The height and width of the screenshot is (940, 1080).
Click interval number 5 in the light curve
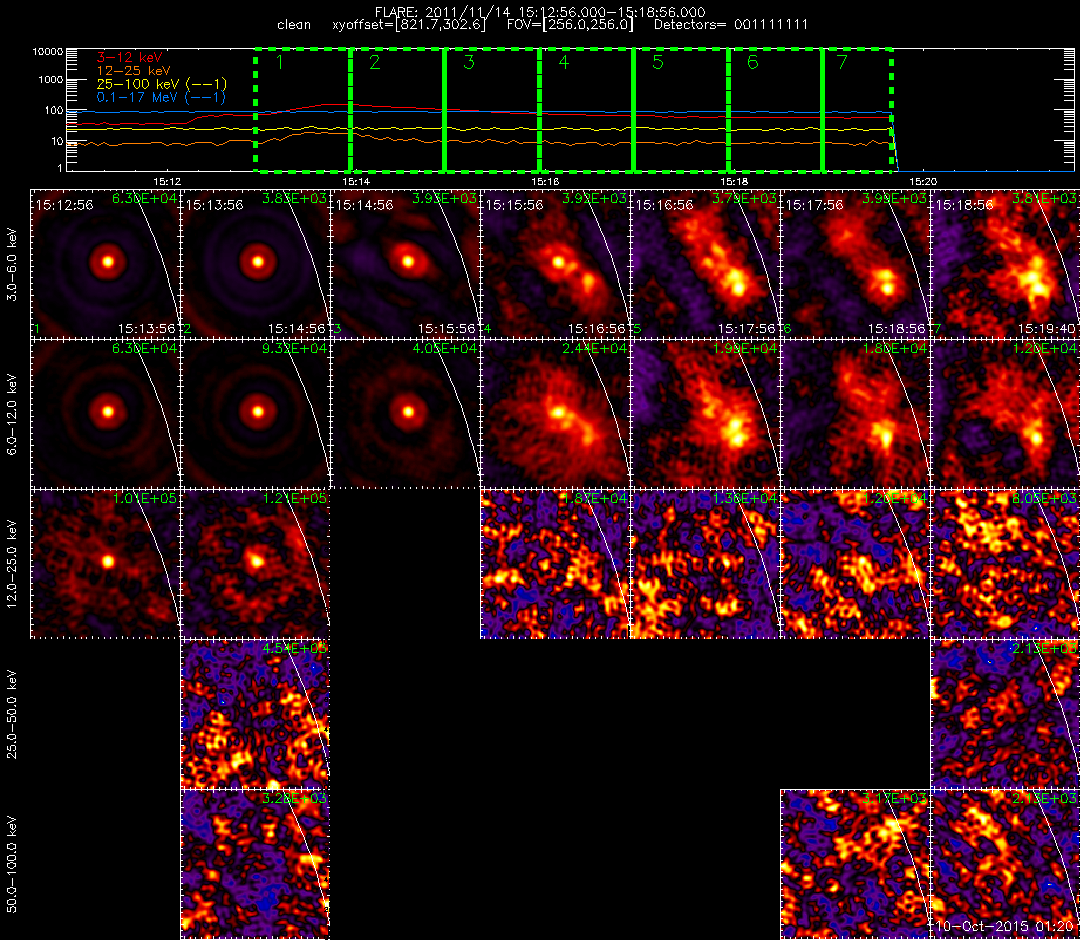(658, 63)
